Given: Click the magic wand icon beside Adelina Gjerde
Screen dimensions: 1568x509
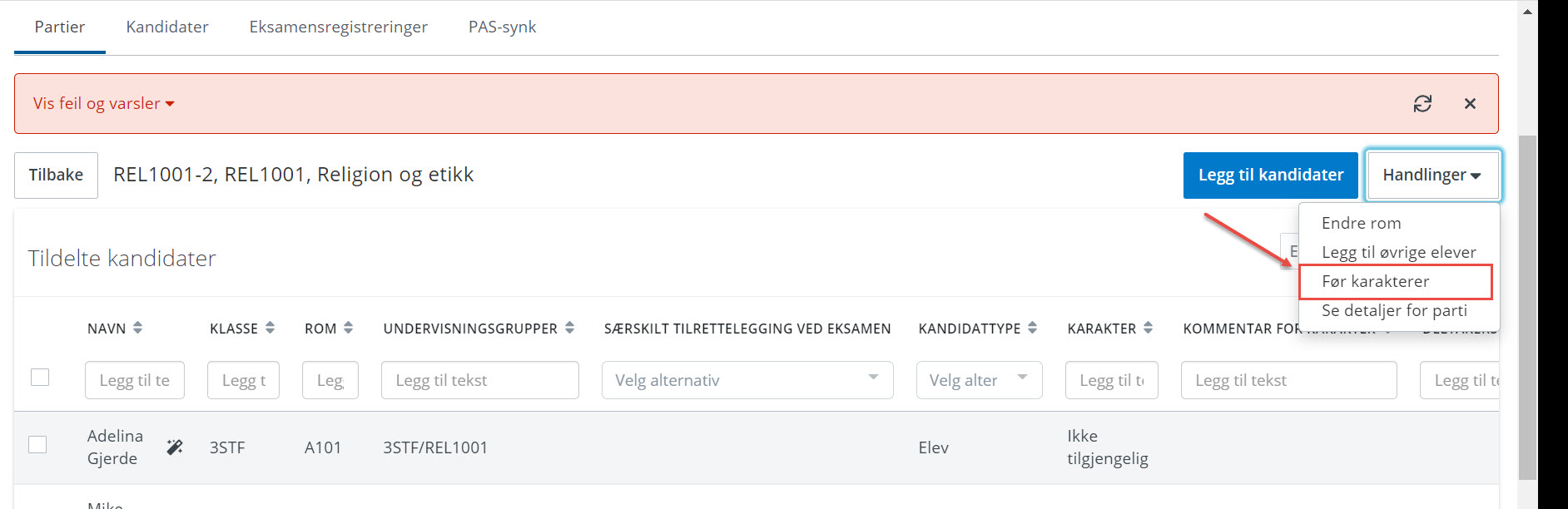Looking at the screenshot, I should [x=175, y=447].
